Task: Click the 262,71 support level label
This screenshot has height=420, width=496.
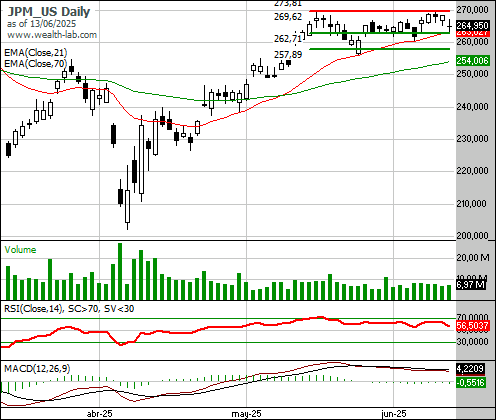Action: (288, 39)
